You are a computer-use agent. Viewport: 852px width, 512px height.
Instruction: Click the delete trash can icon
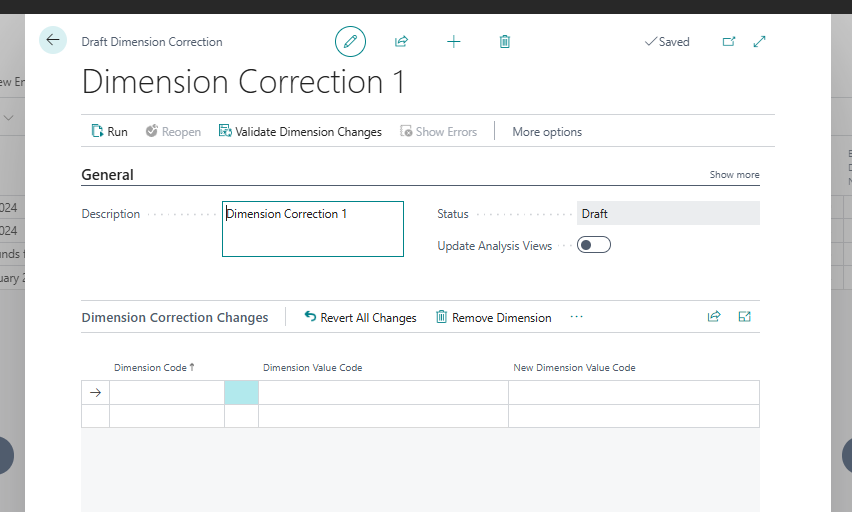(505, 42)
